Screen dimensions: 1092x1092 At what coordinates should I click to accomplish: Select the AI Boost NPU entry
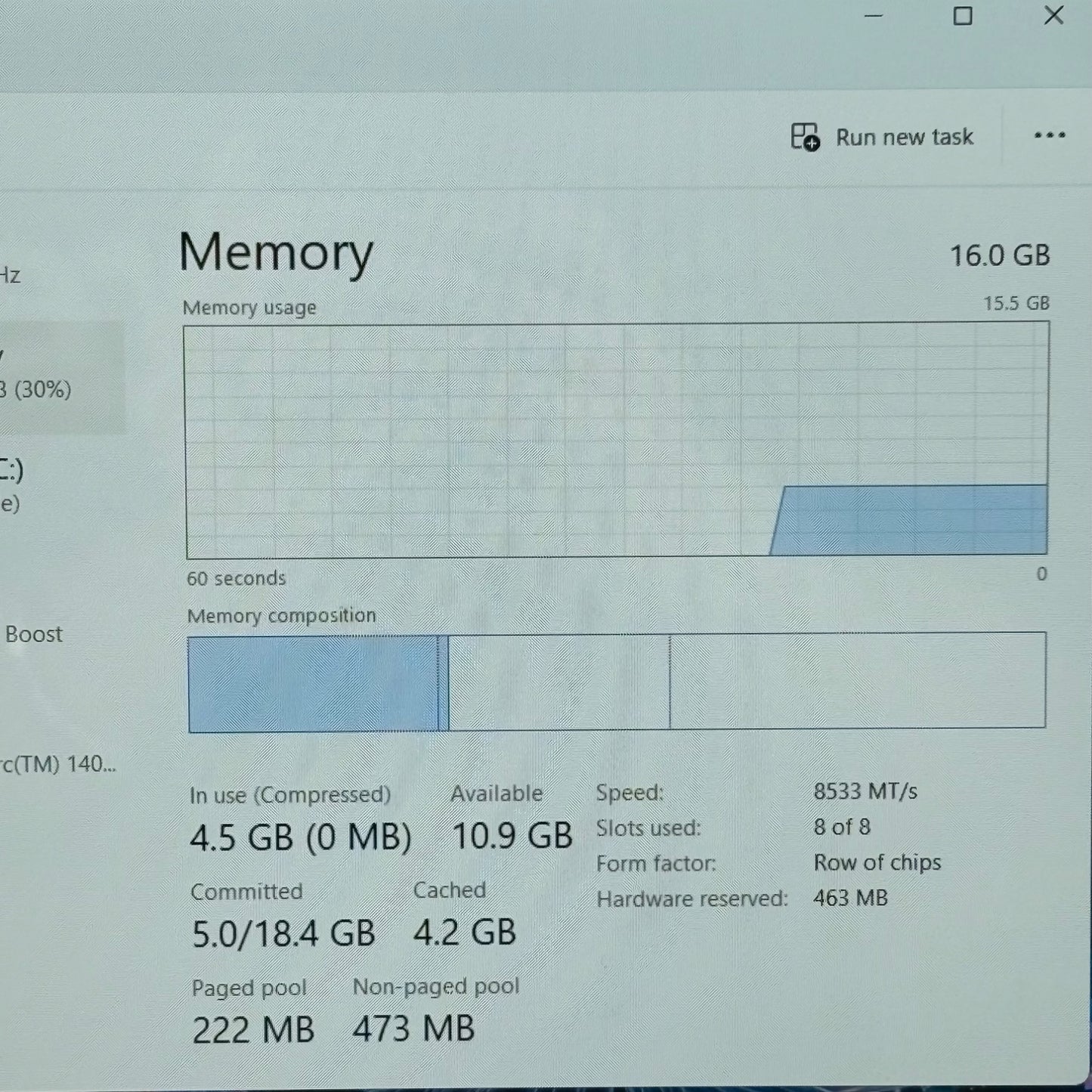click(x=33, y=634)
